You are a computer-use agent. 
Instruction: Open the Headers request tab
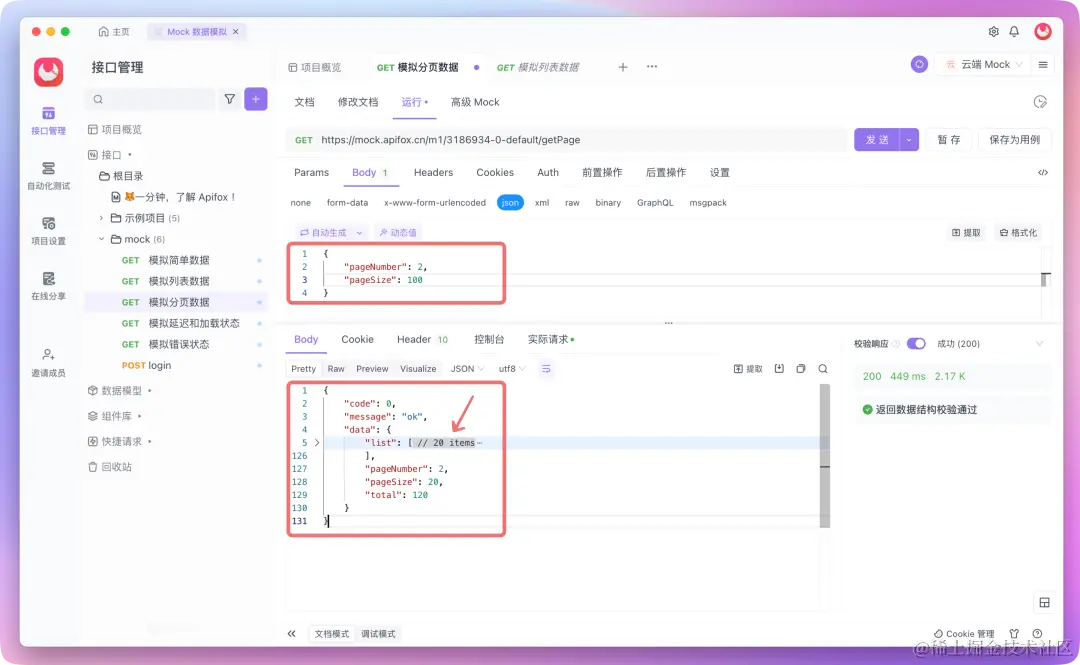coord(433,172)
